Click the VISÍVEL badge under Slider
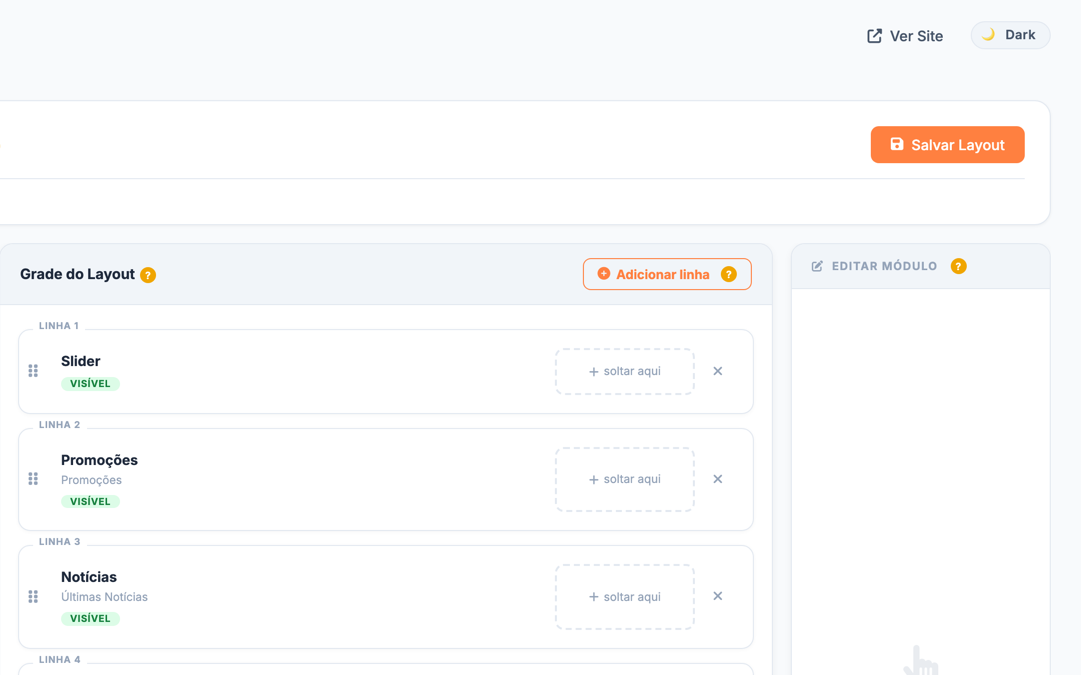The width and height of the screenshot is (1081, 675). tap(90, 383)
